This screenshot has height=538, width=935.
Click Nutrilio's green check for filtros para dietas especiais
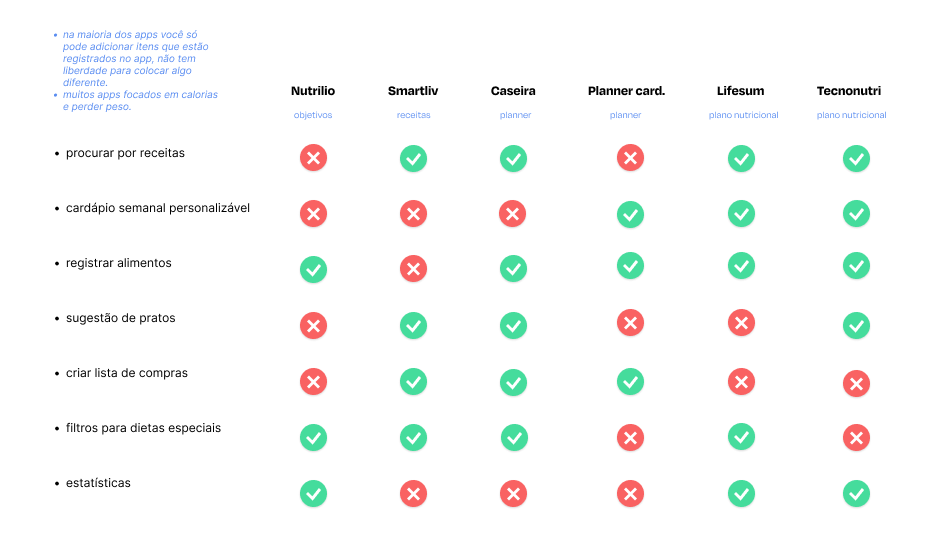(313, 438)
